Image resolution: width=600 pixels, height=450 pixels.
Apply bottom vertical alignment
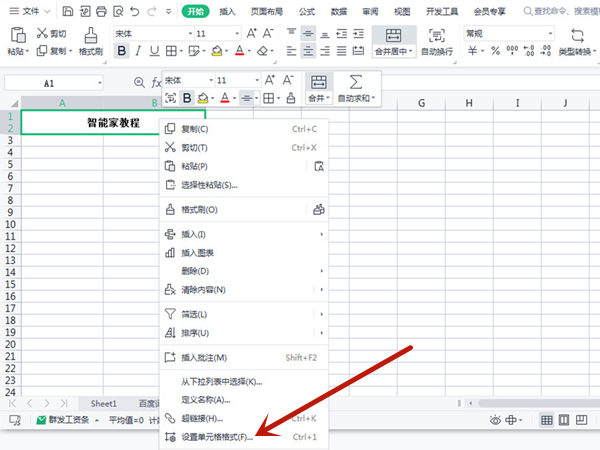[x=324, y=34]
